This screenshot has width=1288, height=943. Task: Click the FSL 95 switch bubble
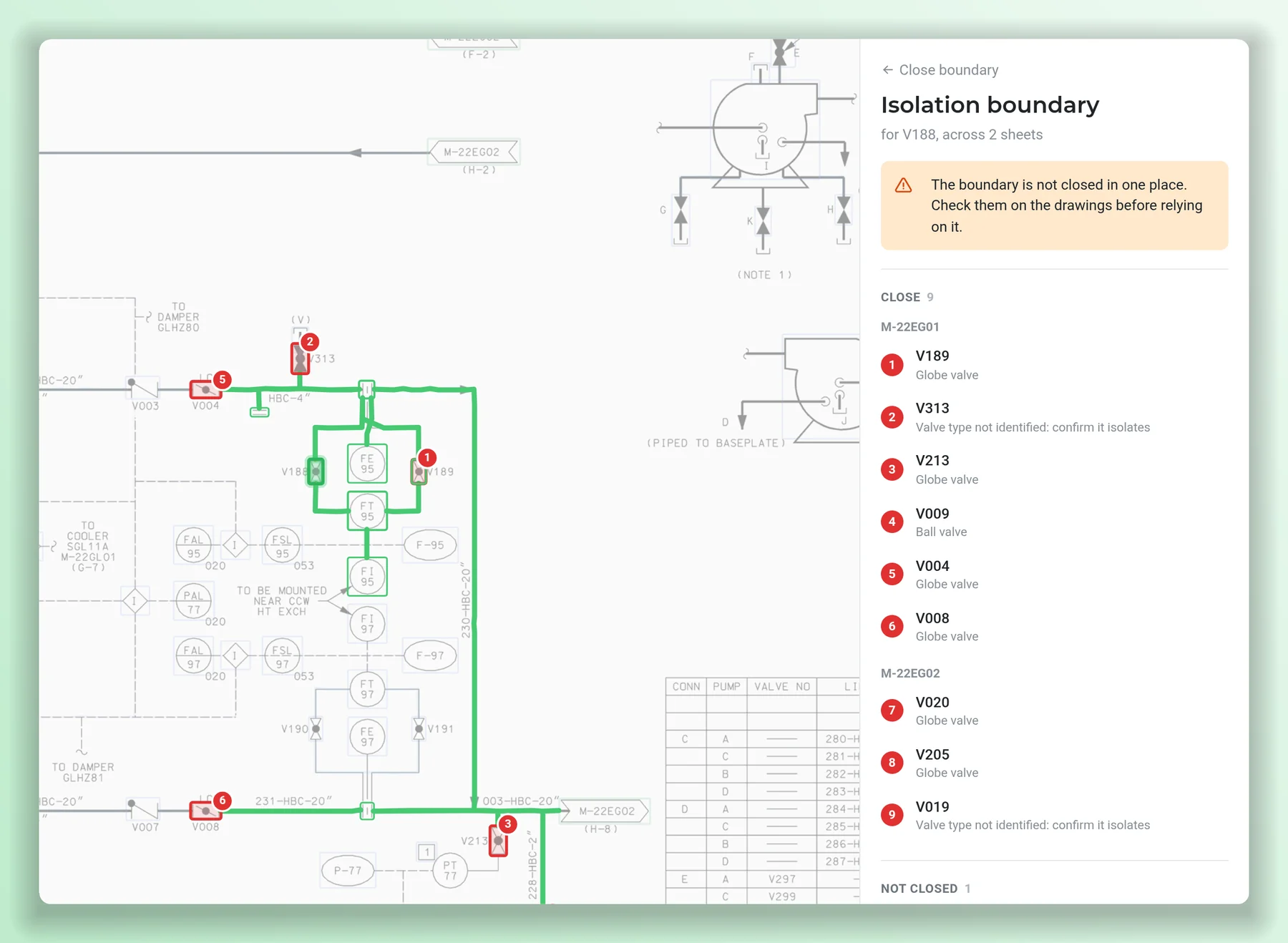pyautogui.click(x=283, y=545)
